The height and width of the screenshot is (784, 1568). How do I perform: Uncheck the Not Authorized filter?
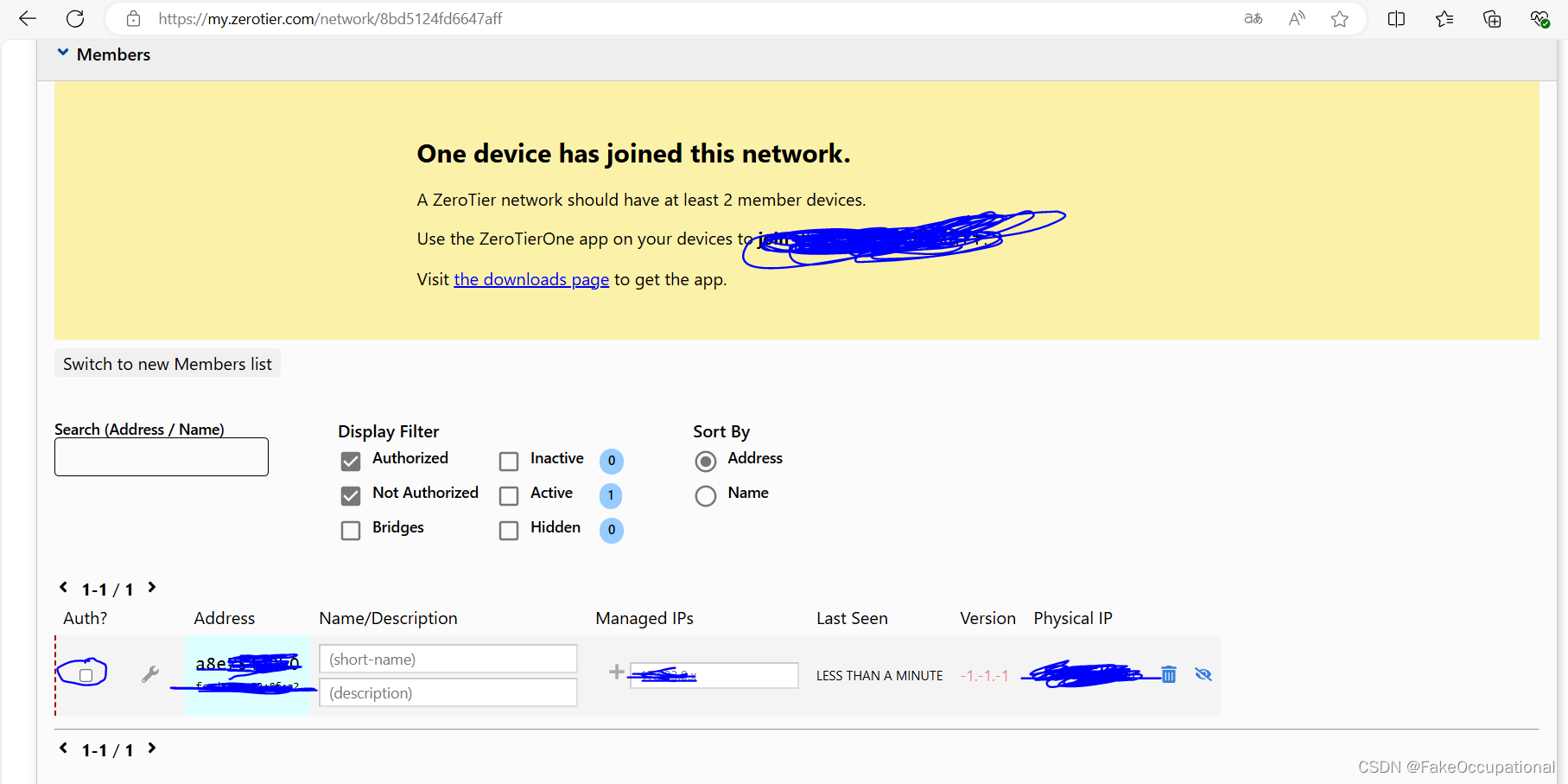351,496
